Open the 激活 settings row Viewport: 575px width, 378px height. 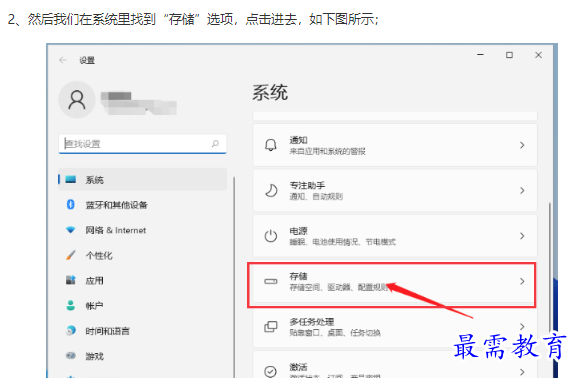coord(395,365)
